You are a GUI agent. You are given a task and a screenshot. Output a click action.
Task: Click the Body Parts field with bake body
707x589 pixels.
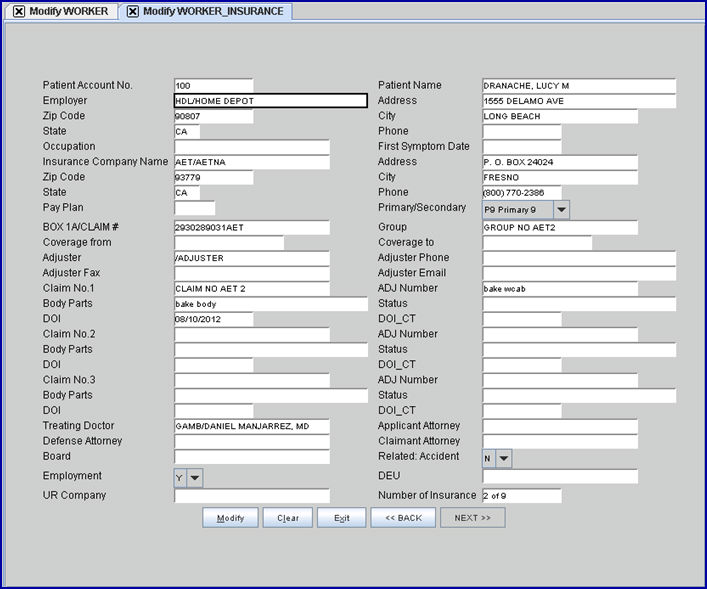click(x=271, y=304)
